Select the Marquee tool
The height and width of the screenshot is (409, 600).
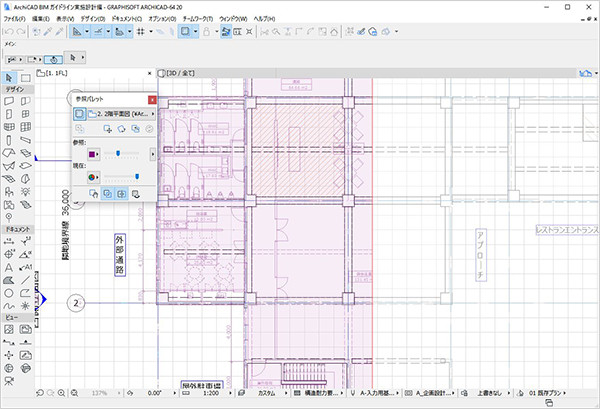(x=26, y=78)
